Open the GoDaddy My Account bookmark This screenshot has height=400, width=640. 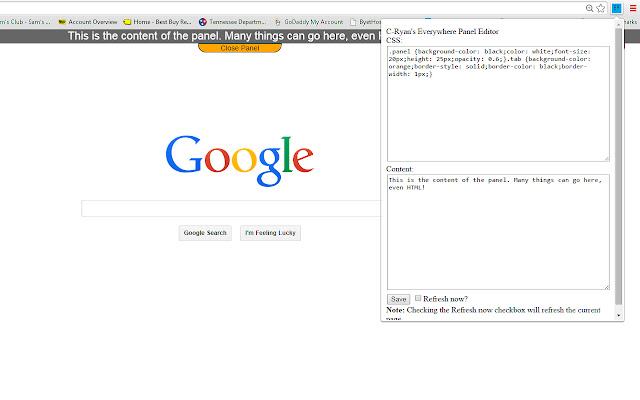309,22
